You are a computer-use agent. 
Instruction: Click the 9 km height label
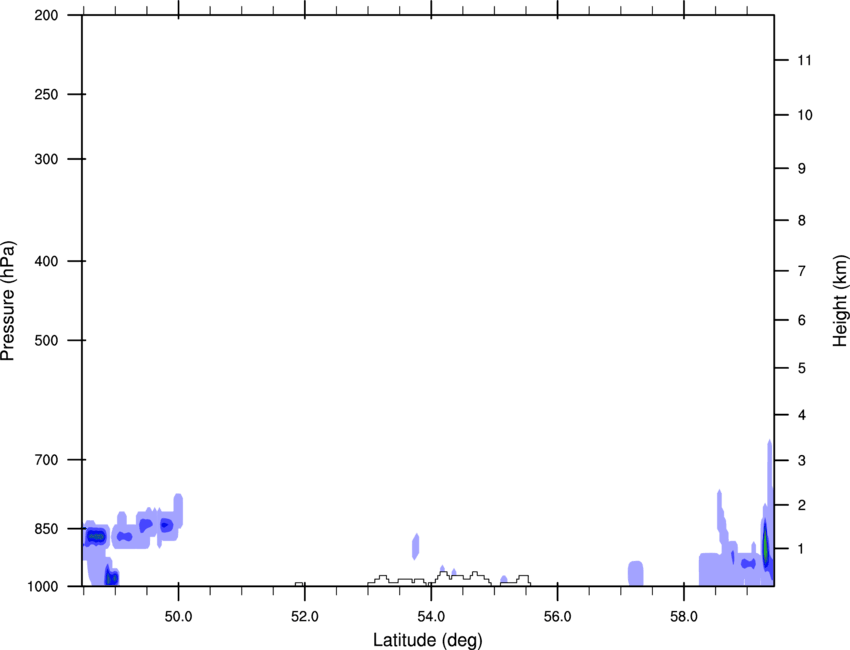[801, 168]
